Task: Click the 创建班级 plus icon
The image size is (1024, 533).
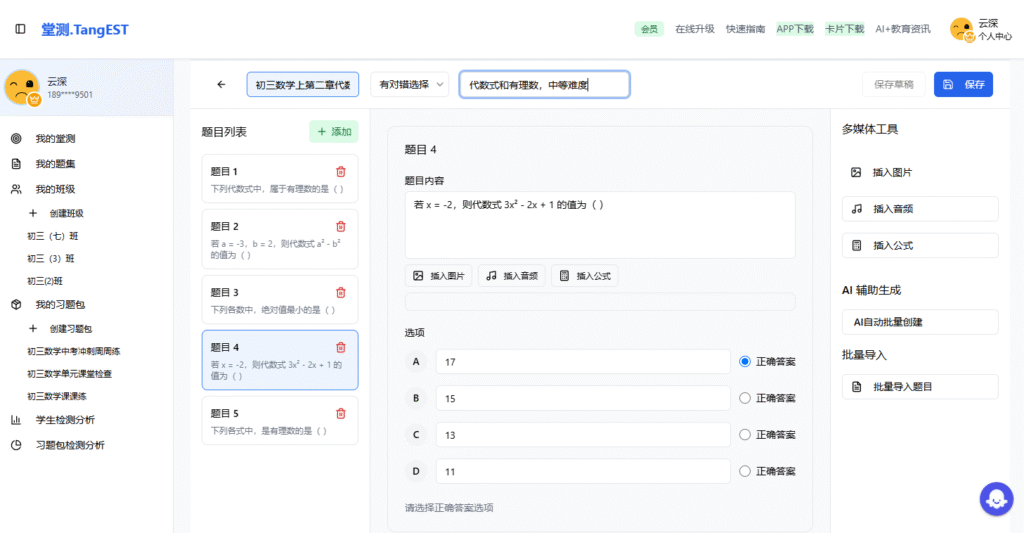Action: pyautogui.click(x=33, y=213)
